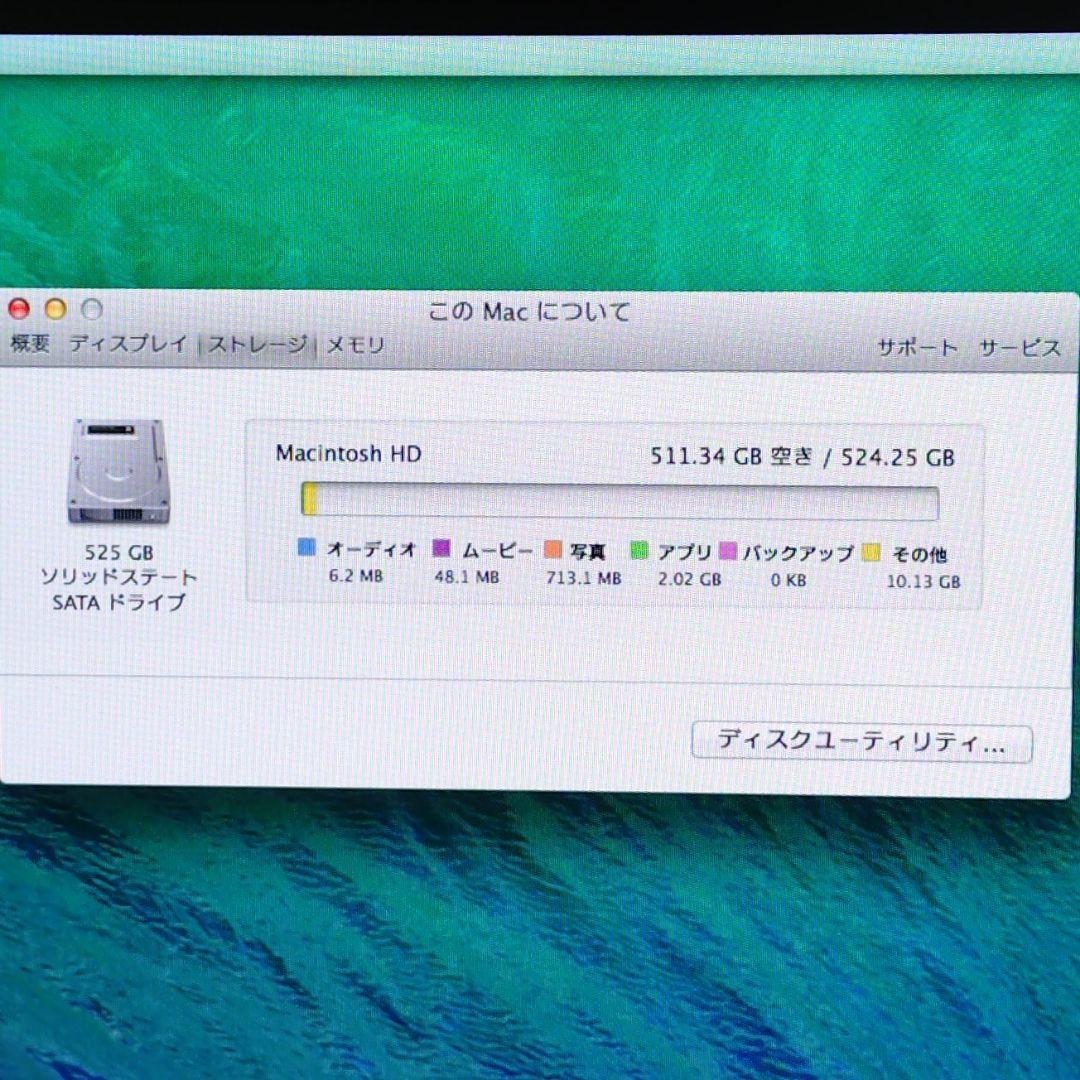Viewport: 1080px width, 1080px height.
Task: Click the サービス link
Action: (1021, 349)
